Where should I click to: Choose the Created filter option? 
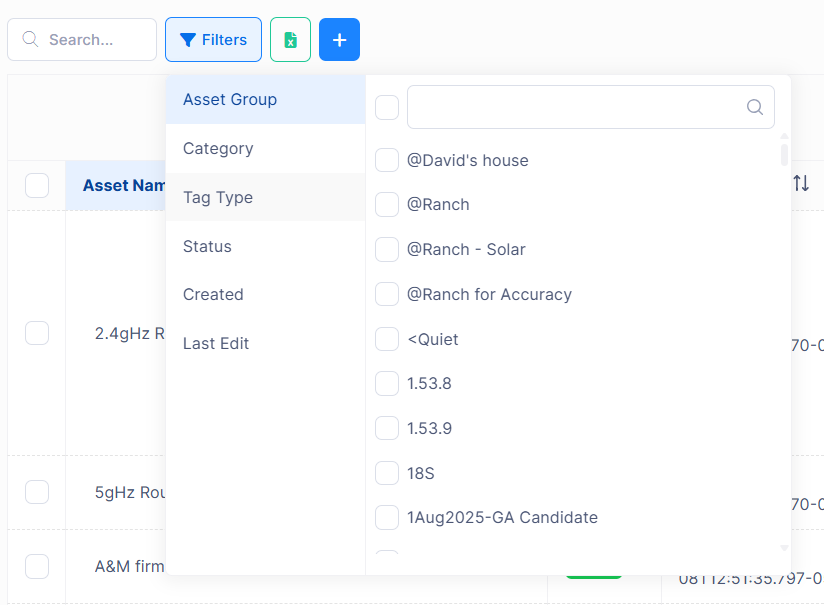(x=213, y=295)
